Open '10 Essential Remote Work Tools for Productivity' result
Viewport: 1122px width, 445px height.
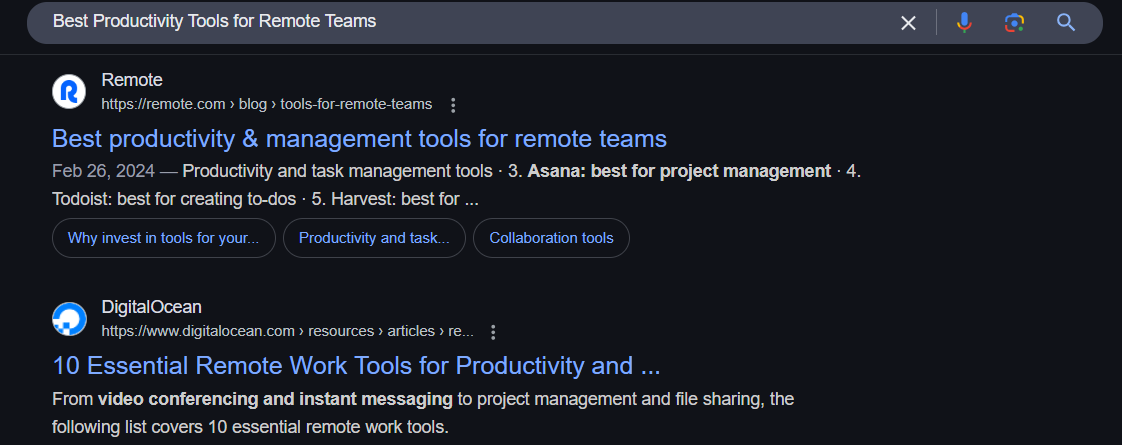[x=356, y=366]
